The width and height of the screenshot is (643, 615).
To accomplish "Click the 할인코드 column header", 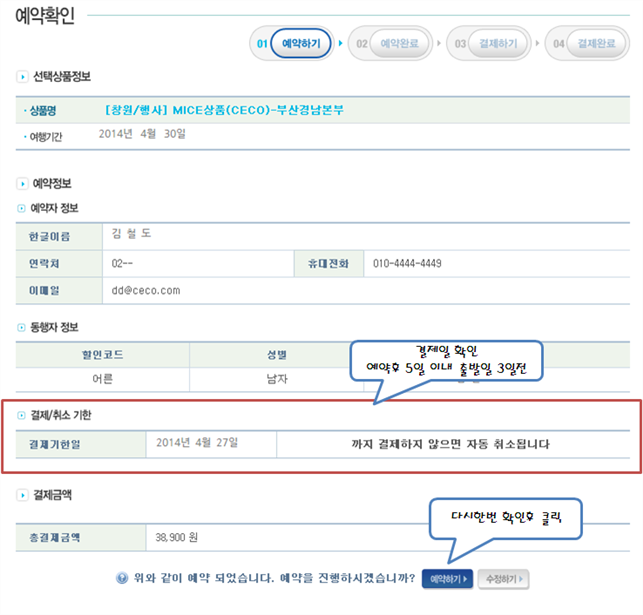I will tap(102, 354).
